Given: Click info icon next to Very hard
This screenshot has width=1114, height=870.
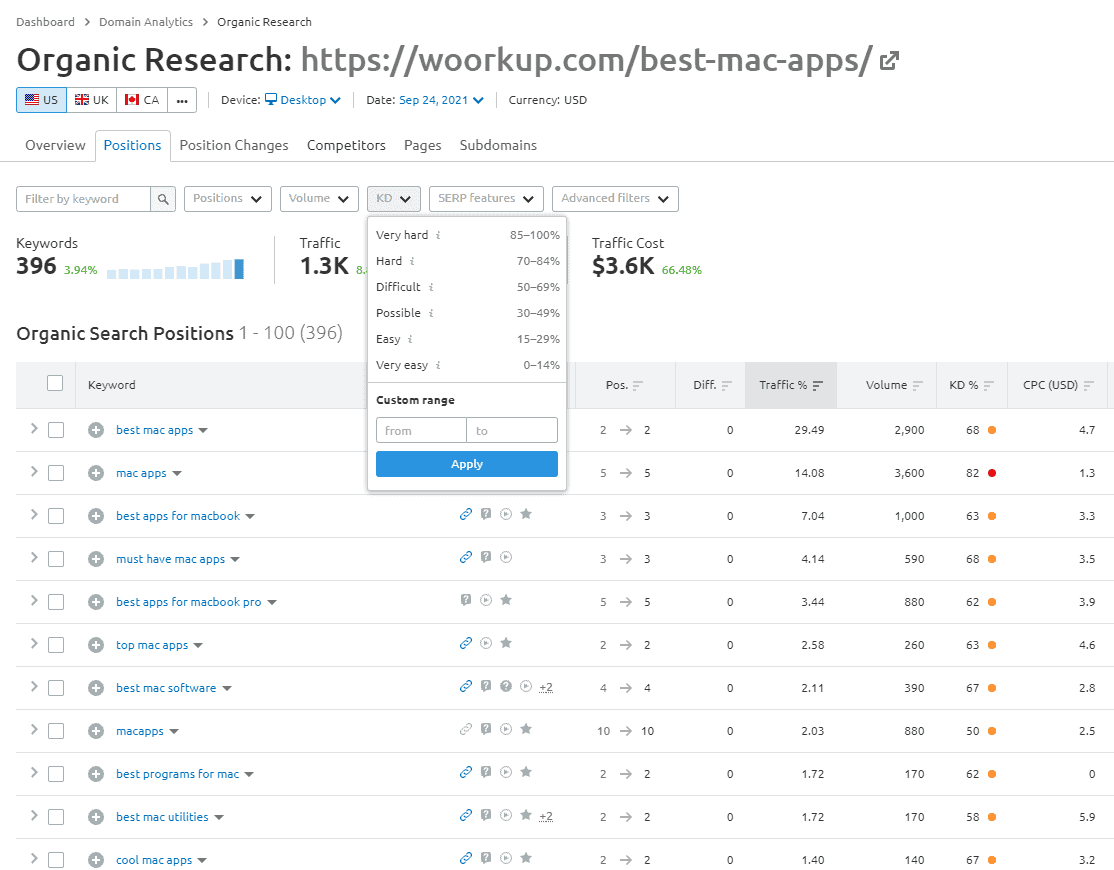Looking at the screenshot, I should (438, 235).
